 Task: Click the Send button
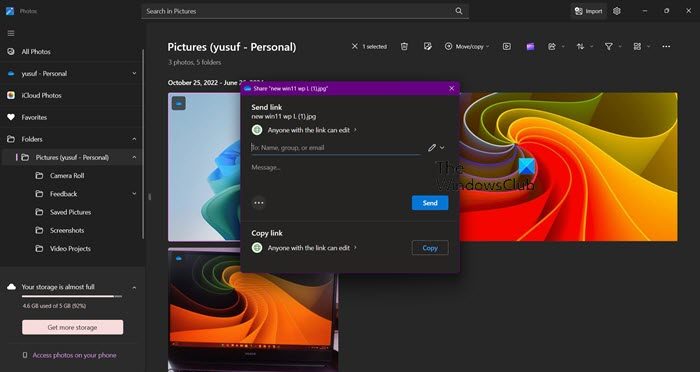click(430, 203)
